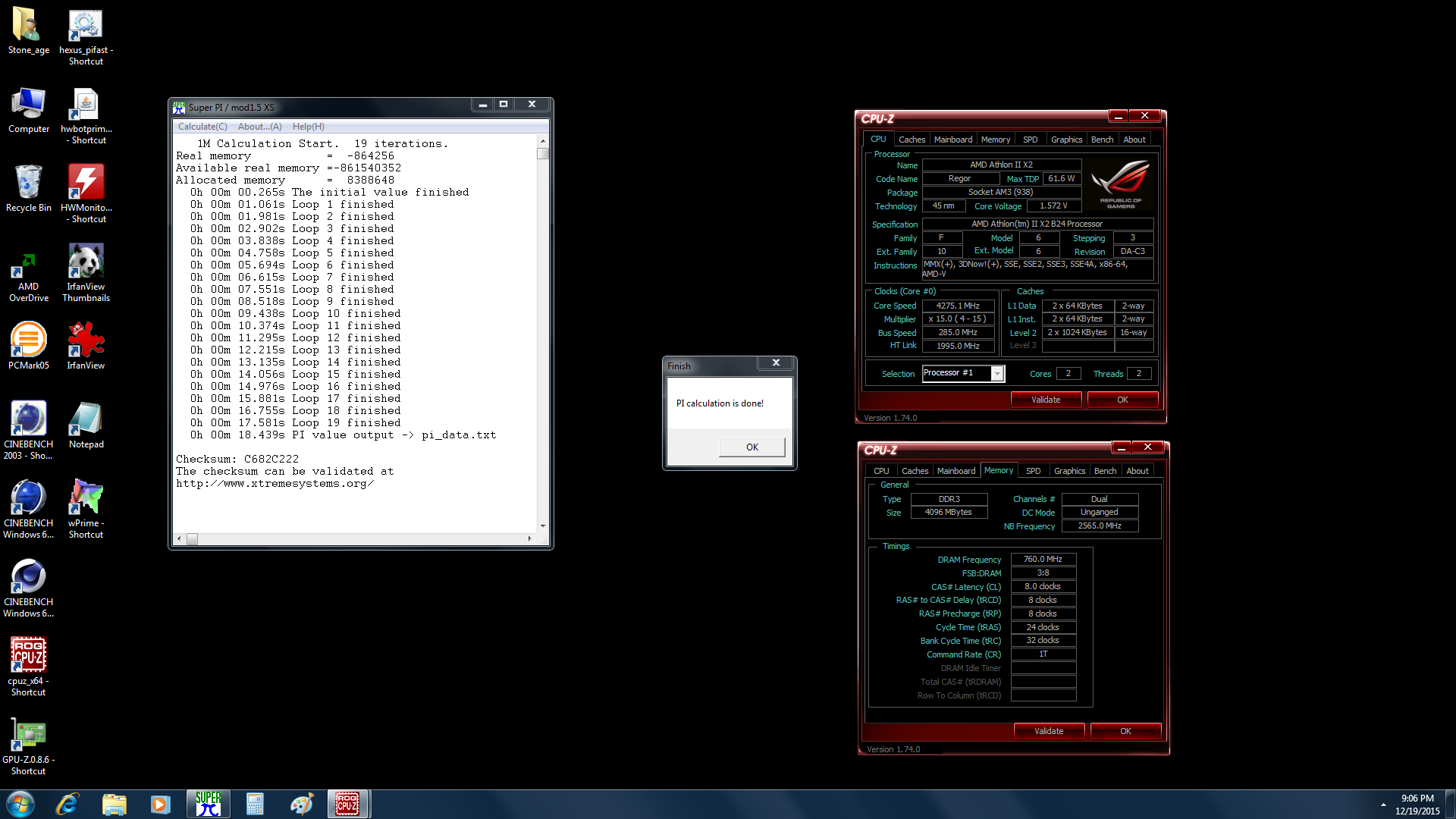The image size is (1456, 819).
Task: Open the Notepad desktop icon
Action: 86,426
